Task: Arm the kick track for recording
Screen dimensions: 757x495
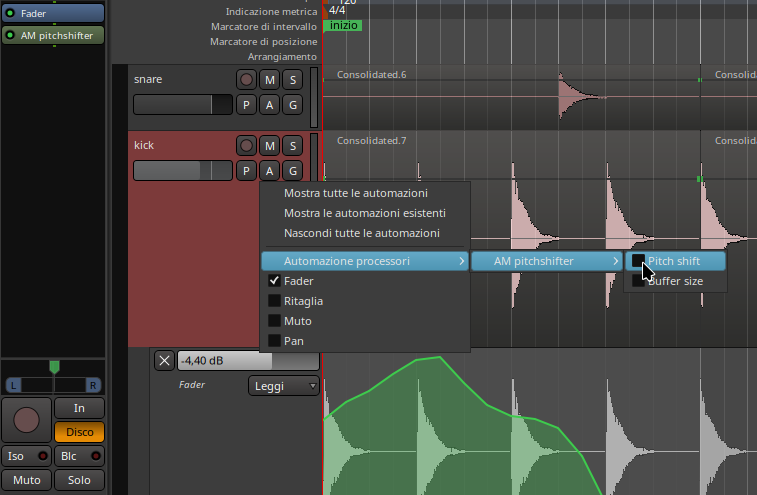Action: coord(246,146)
